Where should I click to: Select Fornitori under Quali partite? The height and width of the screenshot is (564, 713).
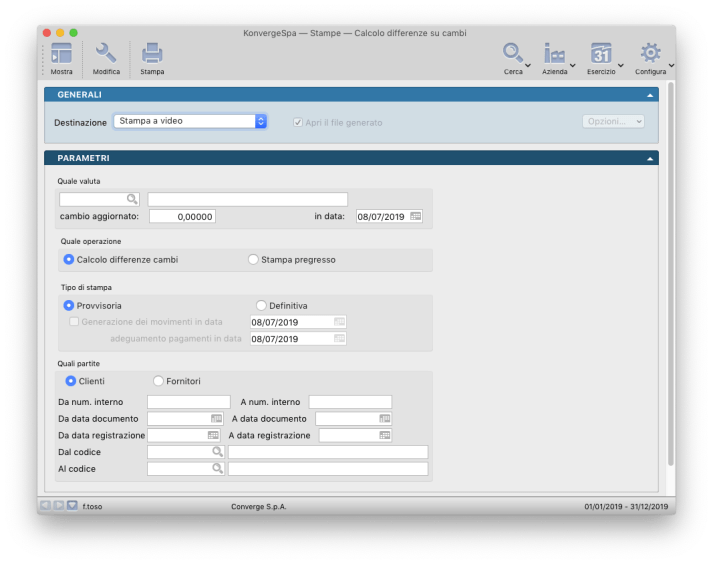pyautogui.click(x=158, y=381)
